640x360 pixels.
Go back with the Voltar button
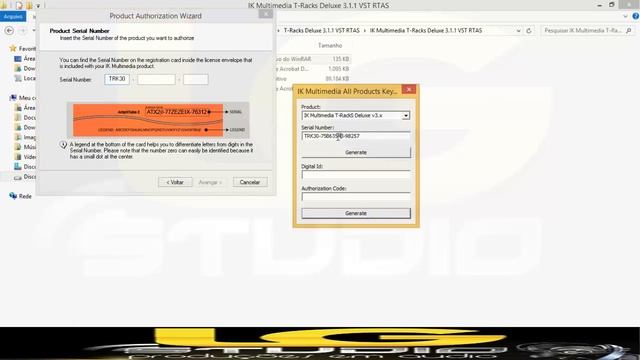175,182
